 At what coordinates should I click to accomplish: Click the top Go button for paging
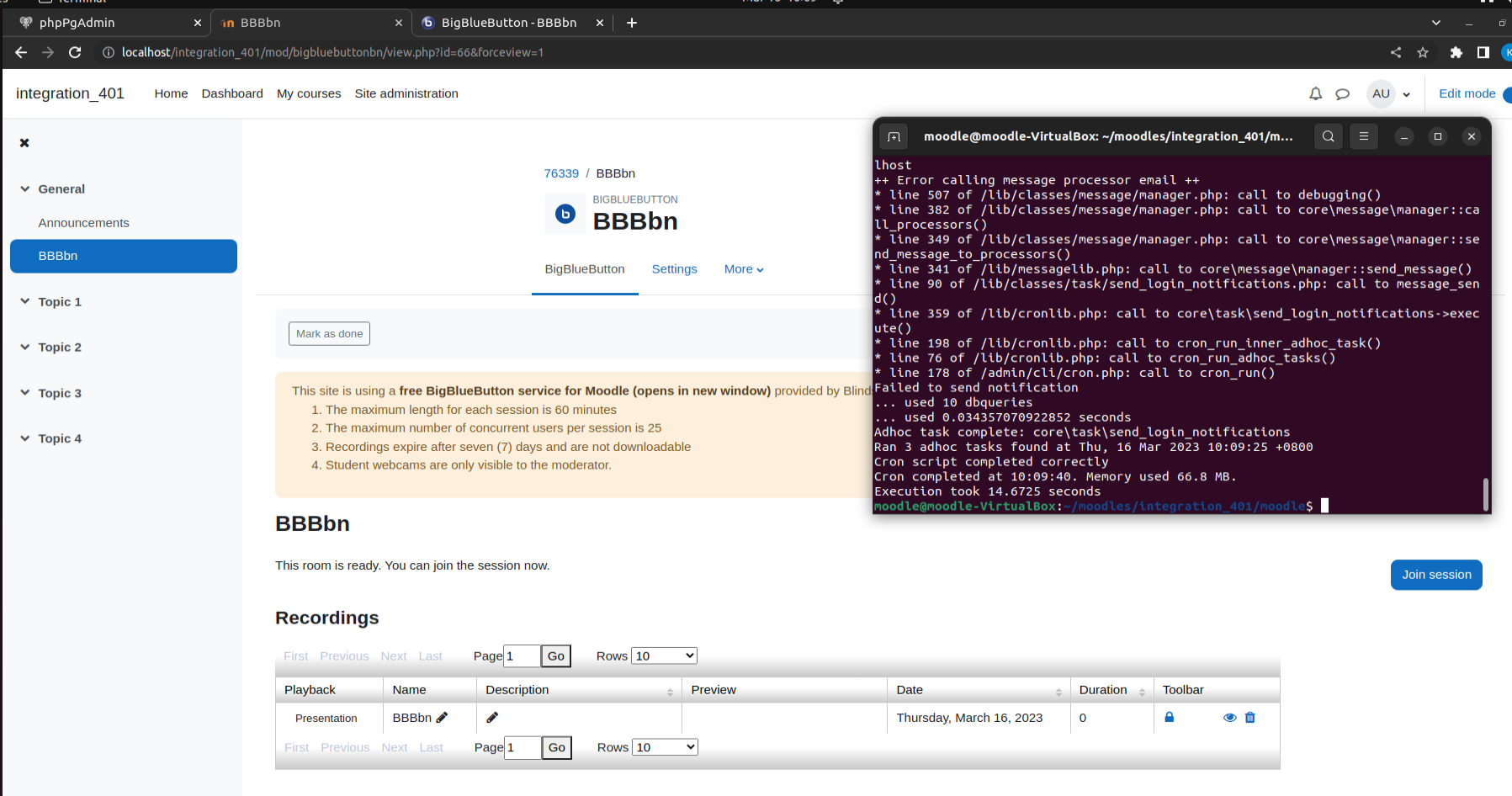pyautogui.click(x=555, y=656)
